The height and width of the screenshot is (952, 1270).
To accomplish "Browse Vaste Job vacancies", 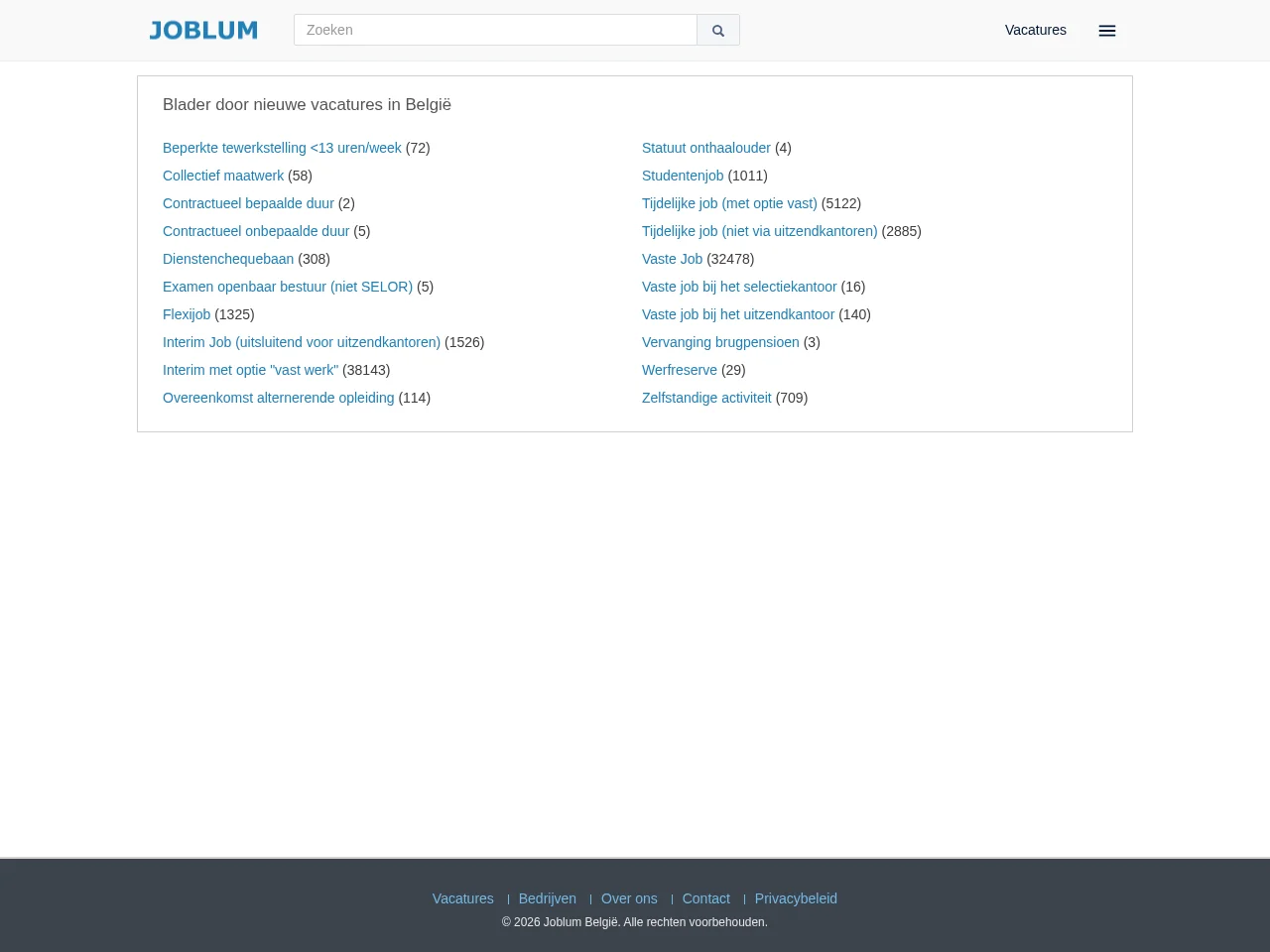I will [672, 259].
